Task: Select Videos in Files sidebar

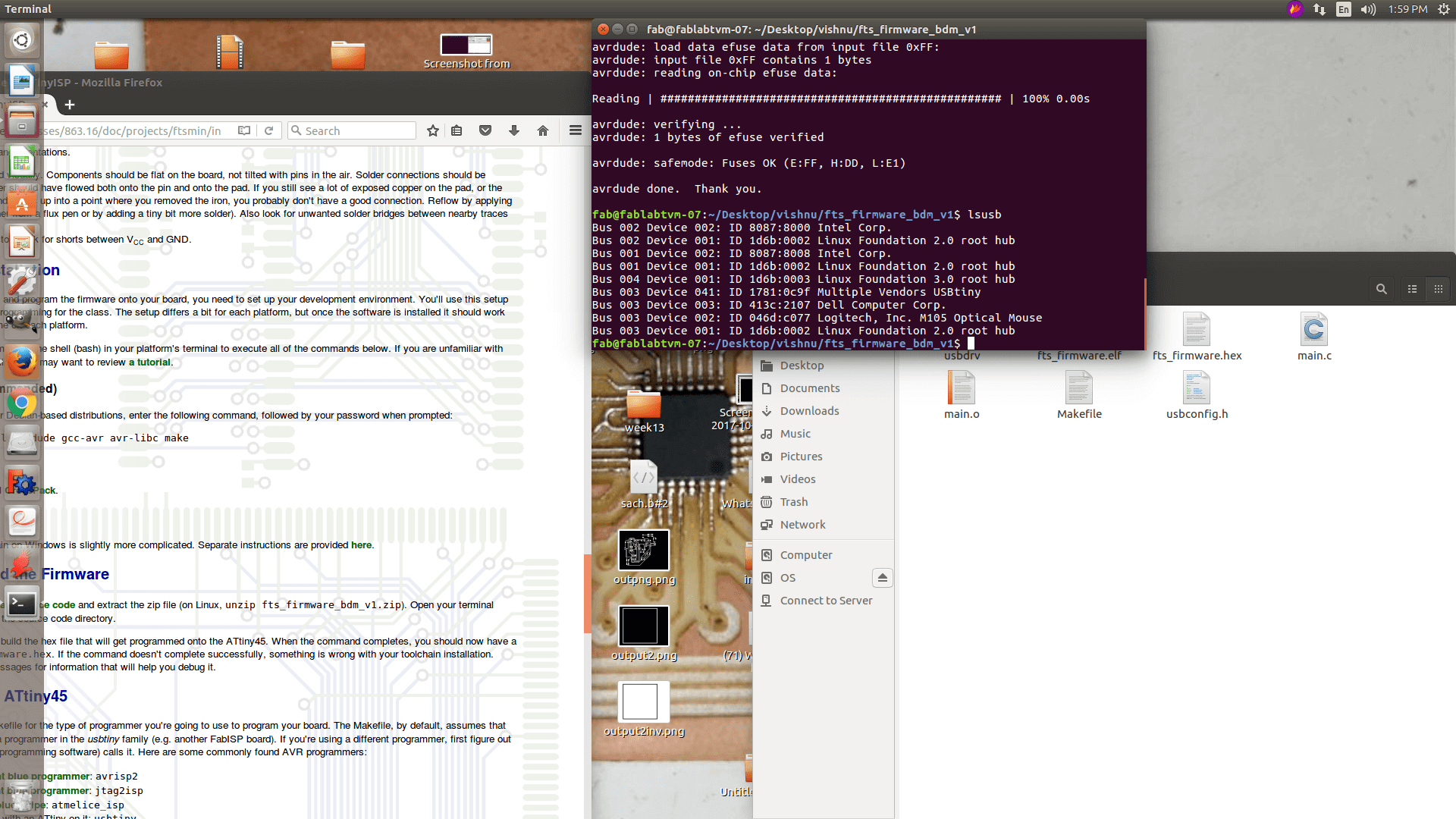Action: [798, 479]
